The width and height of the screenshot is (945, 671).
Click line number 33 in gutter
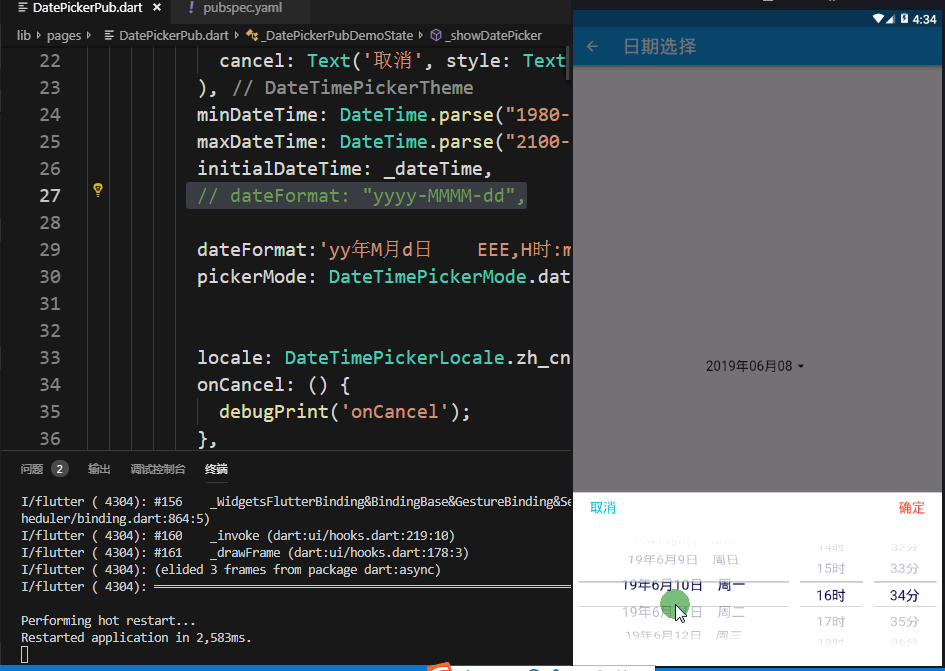point(50,358)
